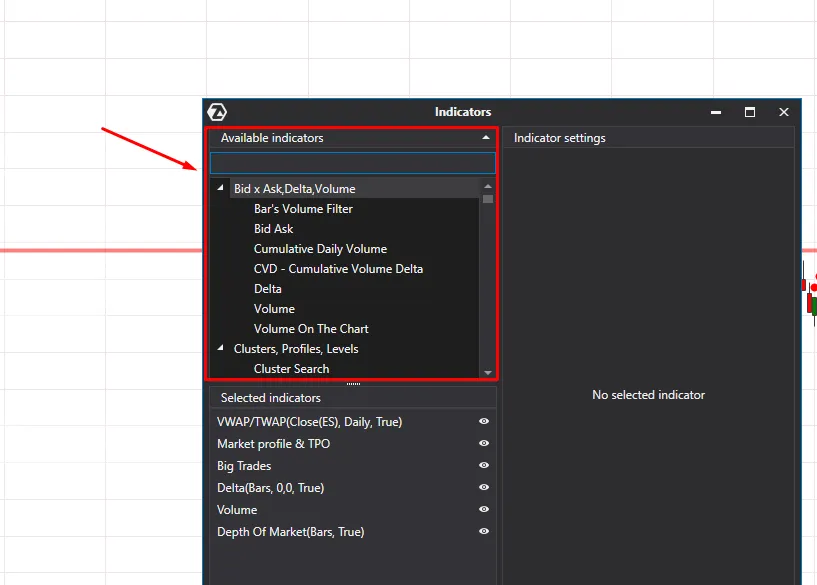Click the ATAS logo icon in title bar

216,112
